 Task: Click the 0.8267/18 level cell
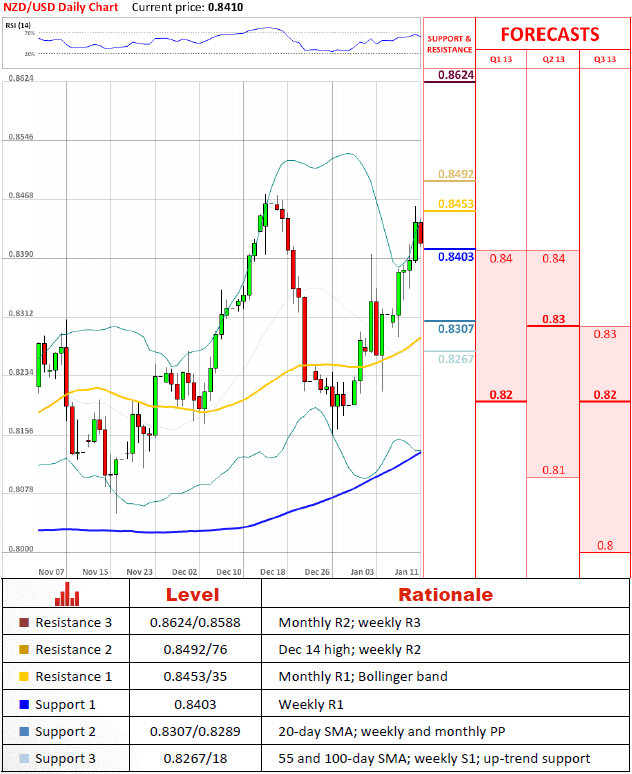tap(195, 758)
